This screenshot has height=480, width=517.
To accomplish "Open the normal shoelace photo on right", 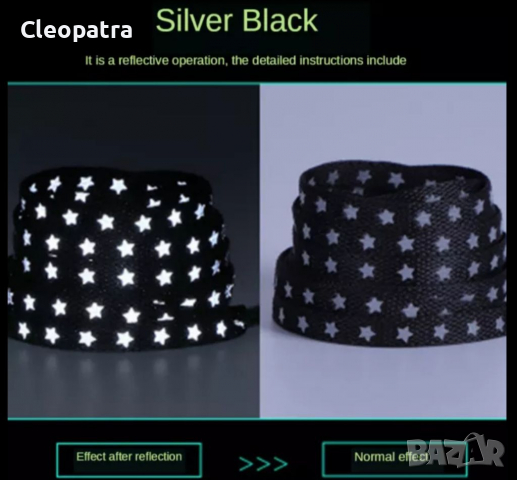I will (383, 251).
